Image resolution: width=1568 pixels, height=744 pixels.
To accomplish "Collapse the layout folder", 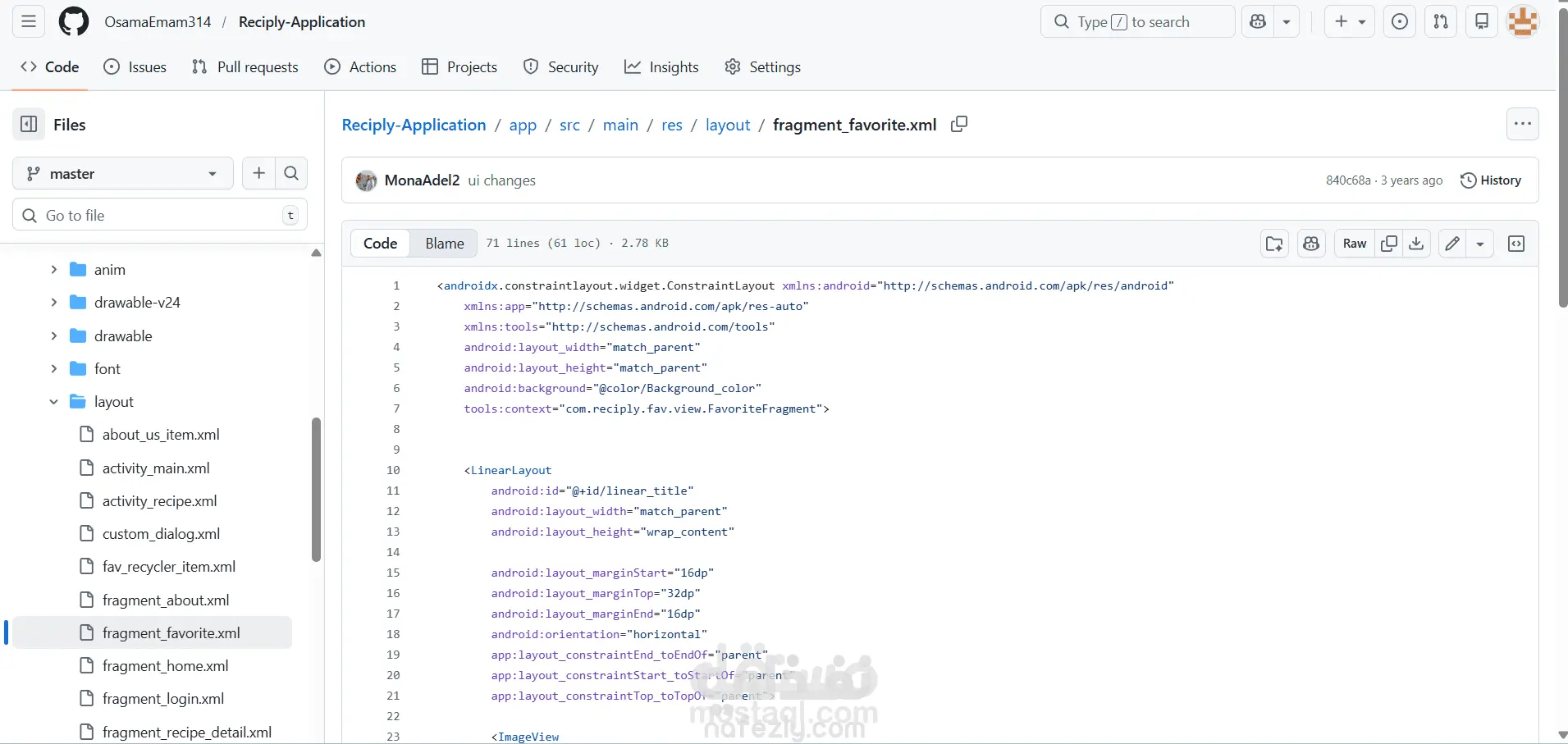I will pos(54,401).
